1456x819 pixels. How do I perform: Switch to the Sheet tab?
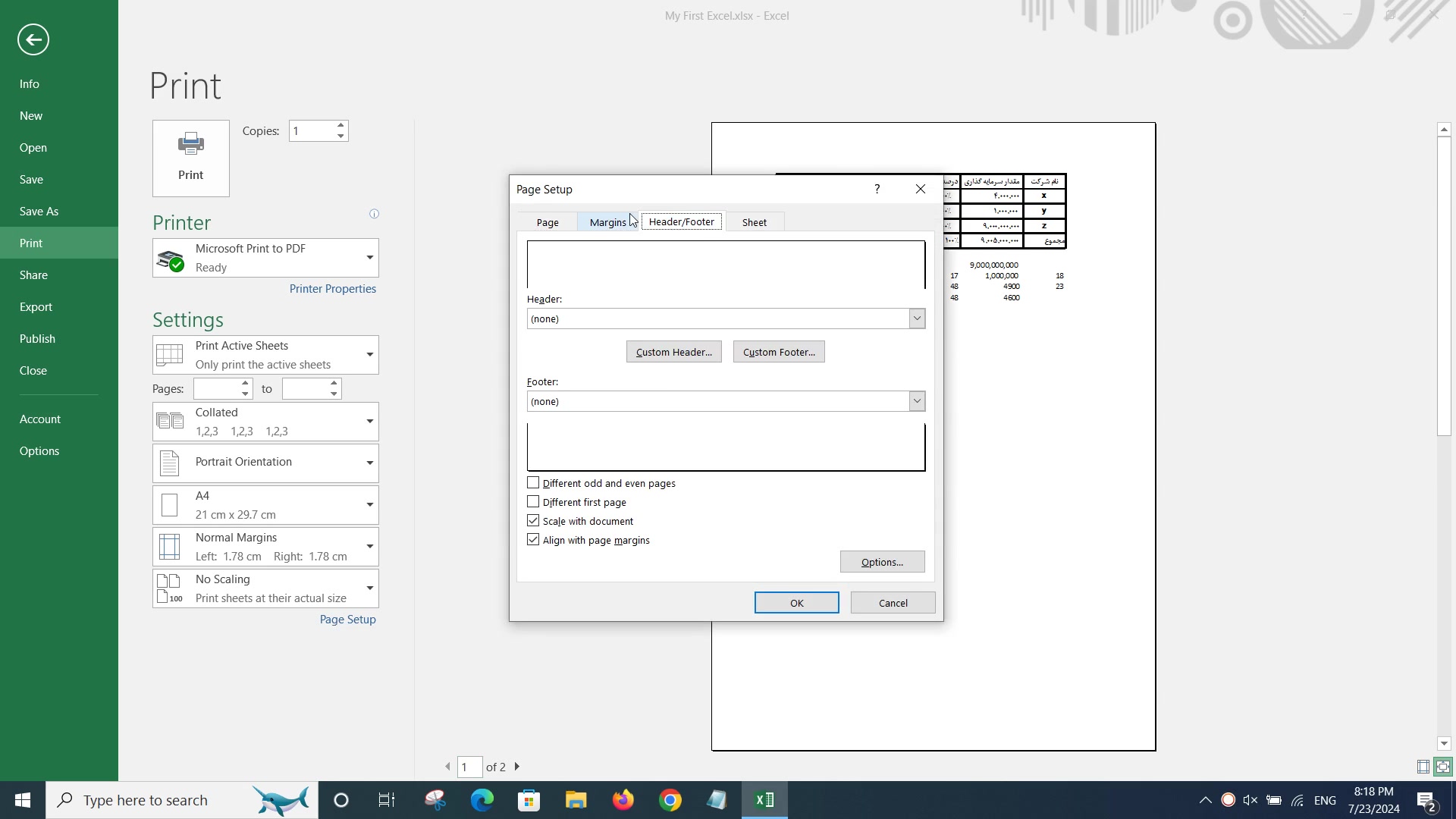pos(754,222)
